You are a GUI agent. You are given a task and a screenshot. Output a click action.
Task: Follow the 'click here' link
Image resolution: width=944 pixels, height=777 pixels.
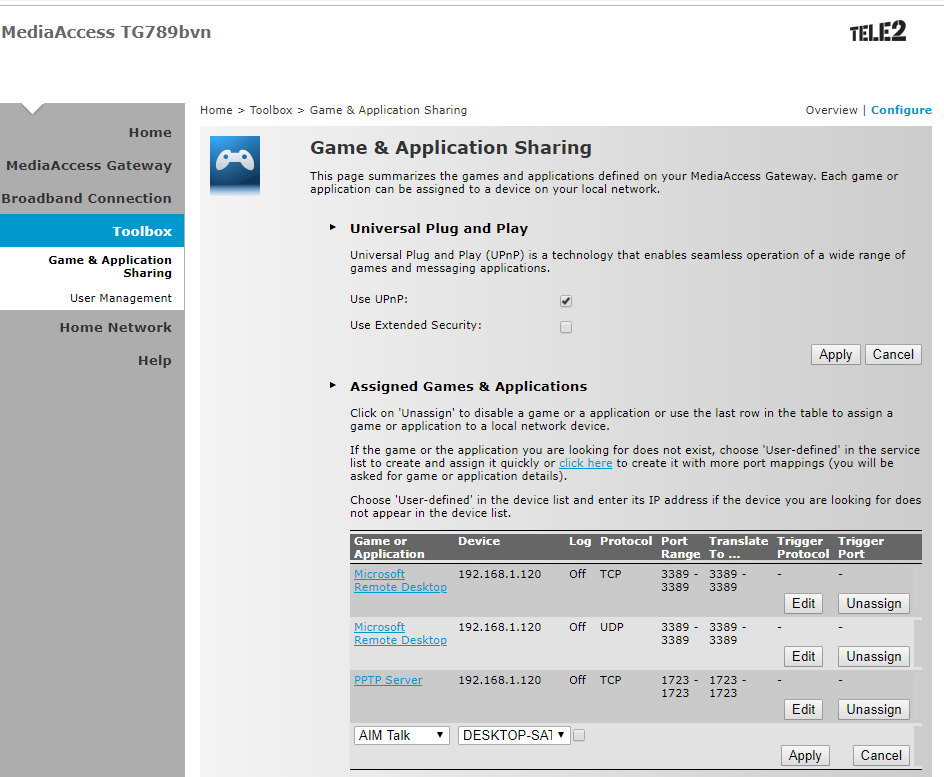[x=586, y=463]
